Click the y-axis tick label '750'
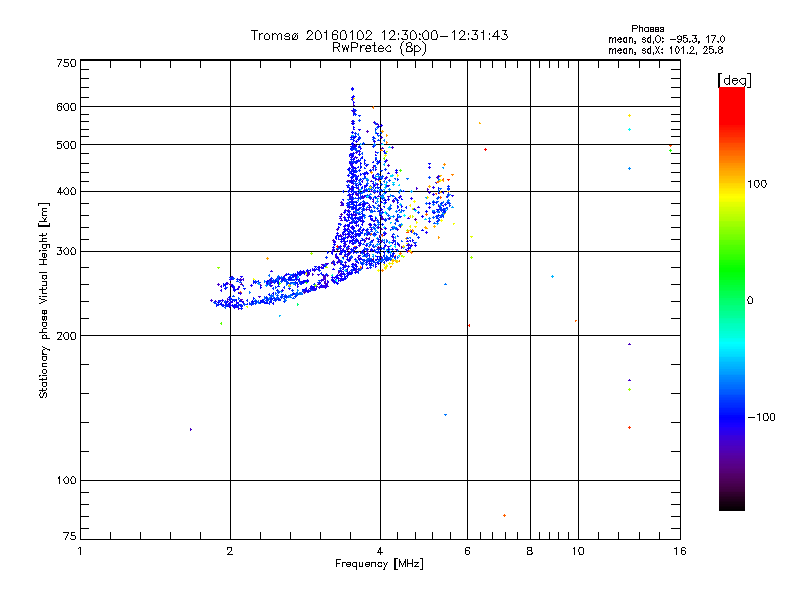The width and height of the screenshot is (800, 600). (66, 63)
